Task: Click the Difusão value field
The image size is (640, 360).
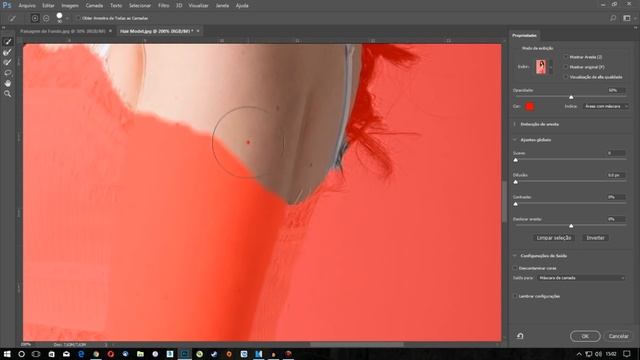Action: (616, 175)
